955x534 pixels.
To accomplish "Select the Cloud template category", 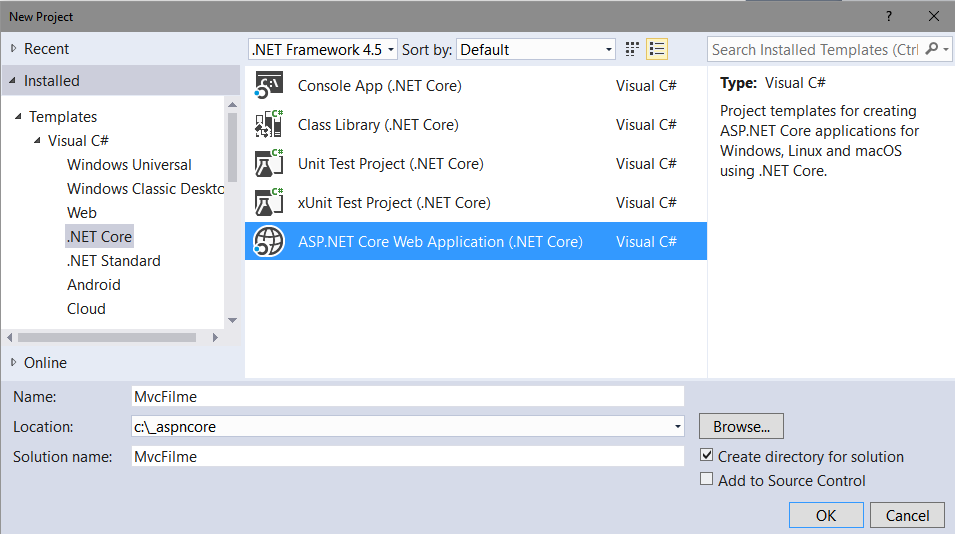I will click(x=86, y=309).
